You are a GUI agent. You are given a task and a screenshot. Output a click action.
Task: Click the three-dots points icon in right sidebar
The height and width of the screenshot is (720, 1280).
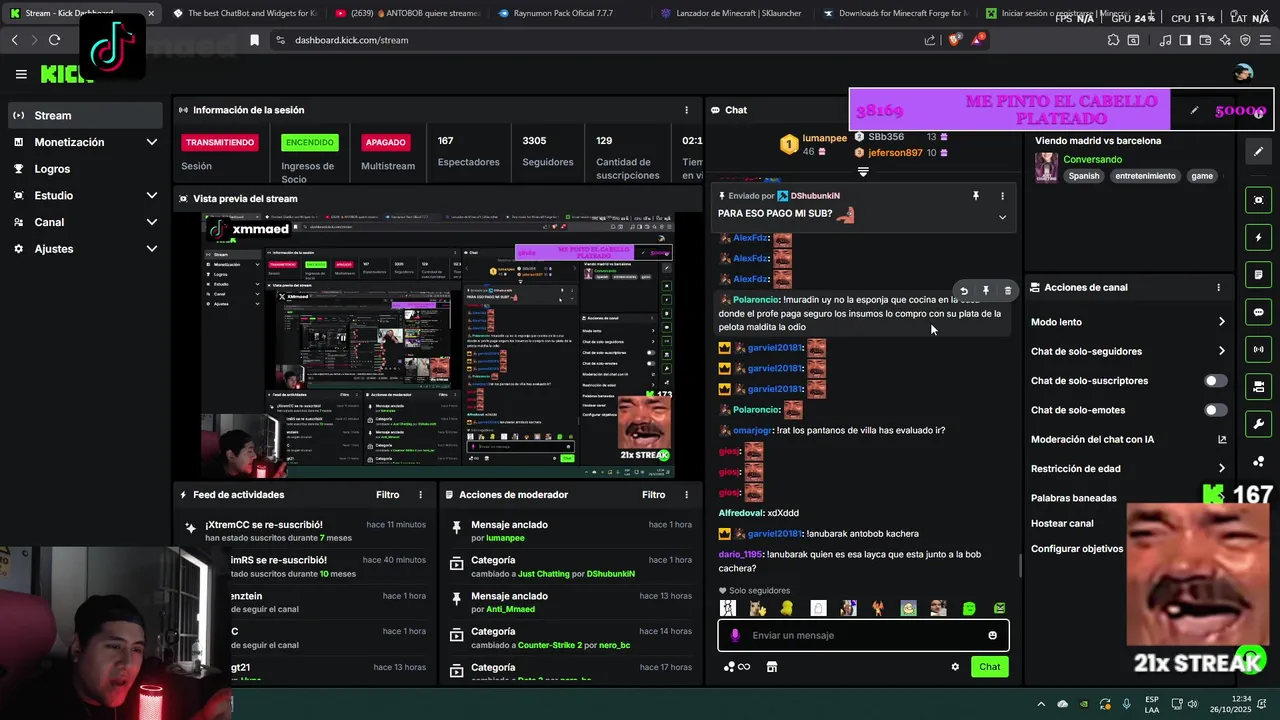point(1258,461)
